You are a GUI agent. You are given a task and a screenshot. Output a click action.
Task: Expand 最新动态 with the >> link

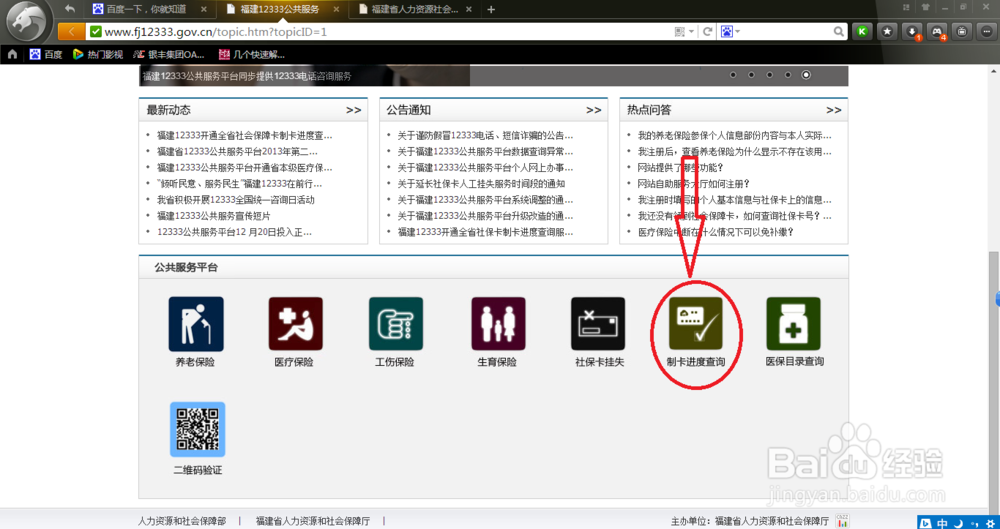click(354, 110)
